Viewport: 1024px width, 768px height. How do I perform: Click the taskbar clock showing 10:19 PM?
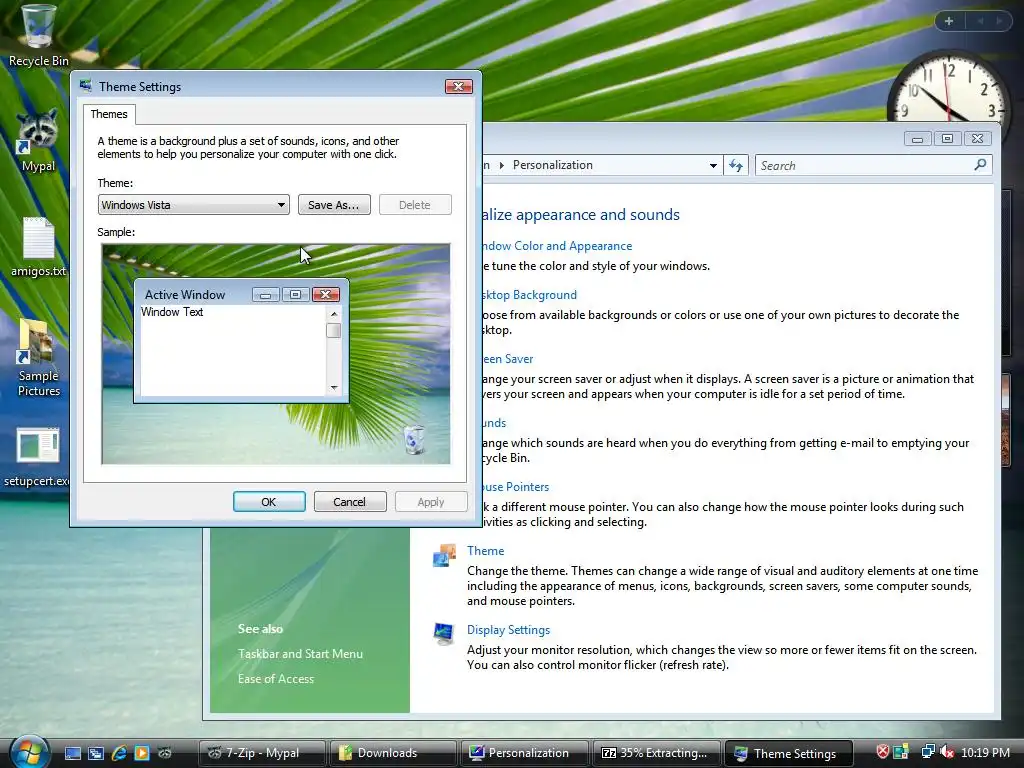(985, 752)
